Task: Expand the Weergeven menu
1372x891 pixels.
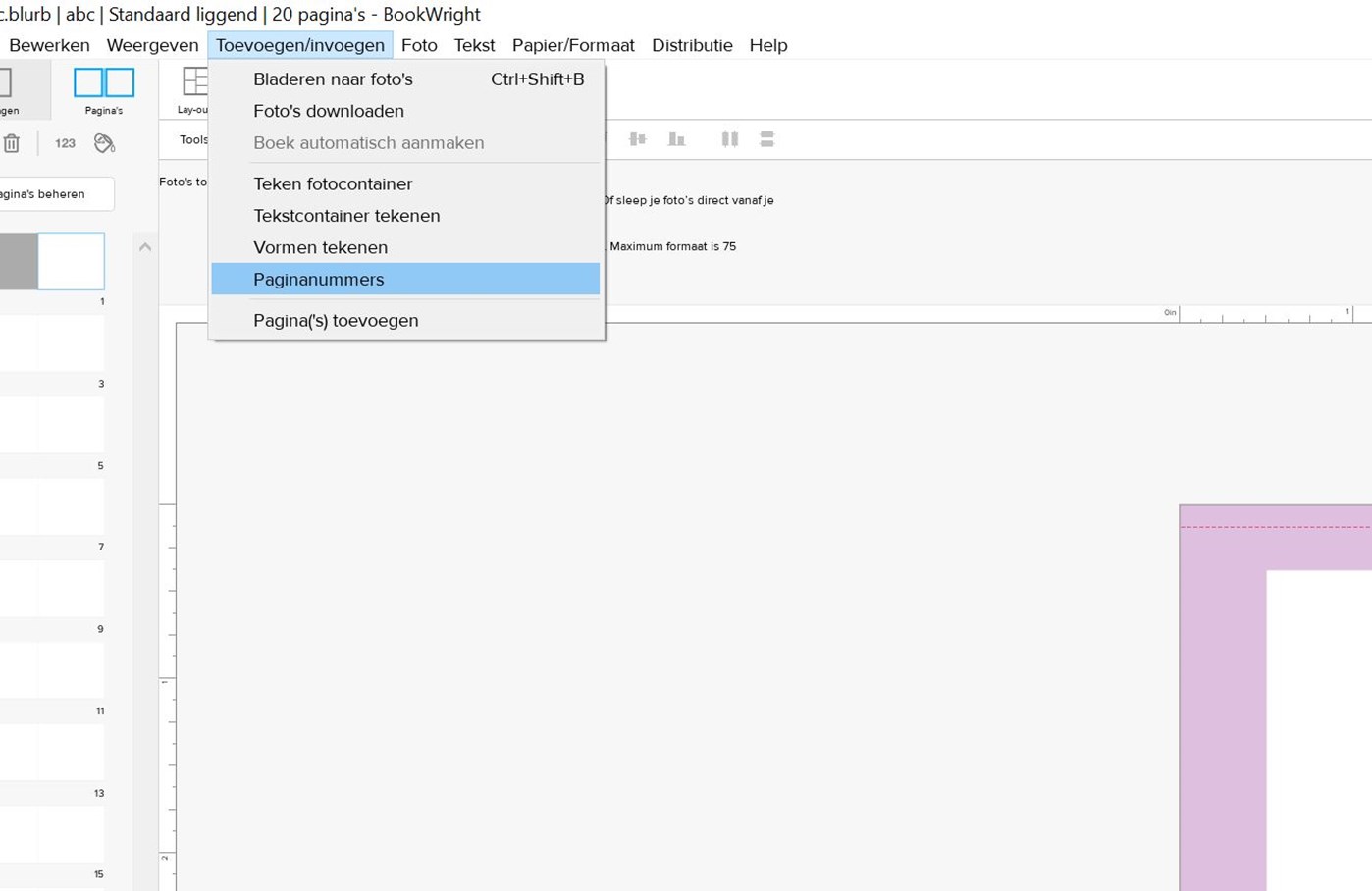Action: [152, 45]
